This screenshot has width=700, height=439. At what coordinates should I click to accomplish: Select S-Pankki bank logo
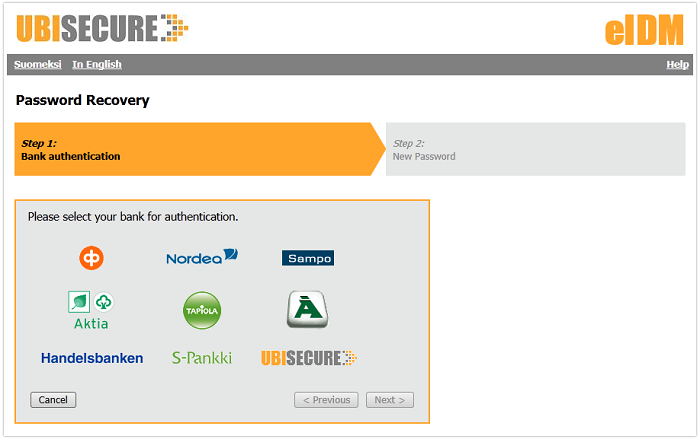pyautogui.click(x=202, y=358)
